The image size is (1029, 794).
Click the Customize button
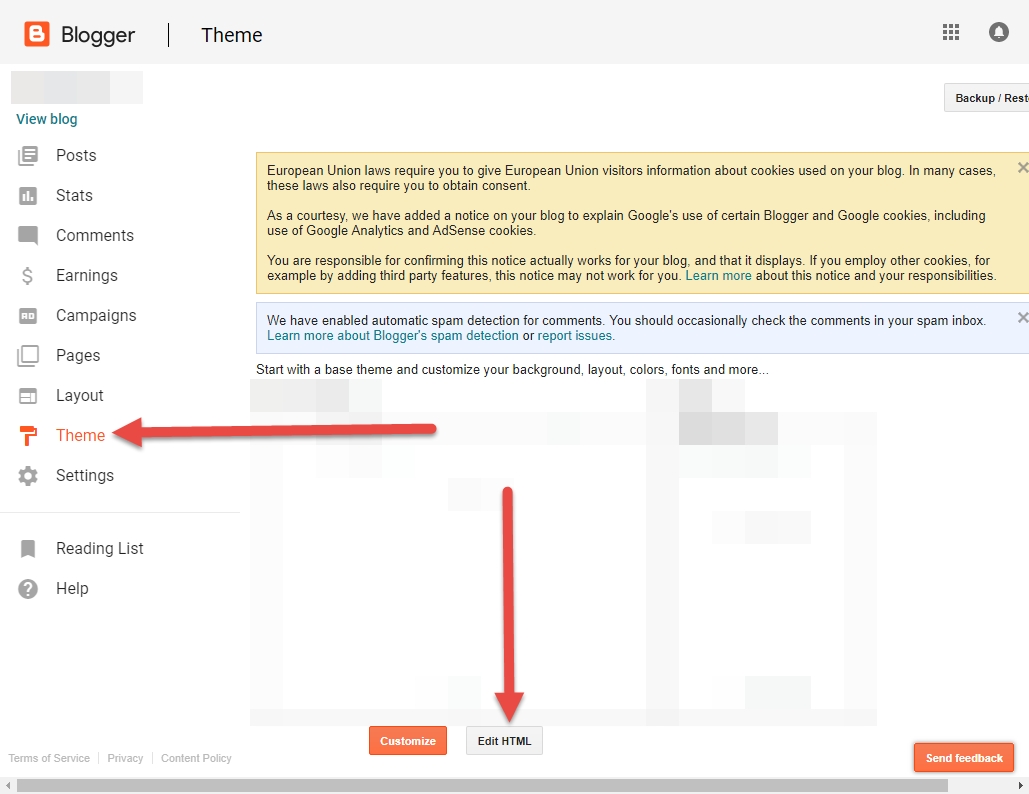pos(408,741)
